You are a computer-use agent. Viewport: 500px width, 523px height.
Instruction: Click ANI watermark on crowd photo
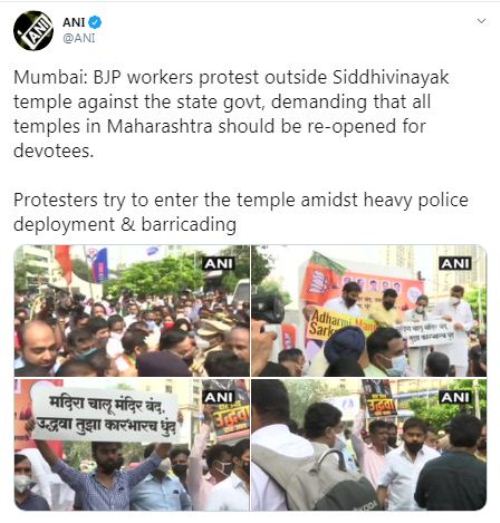point(219,264)
